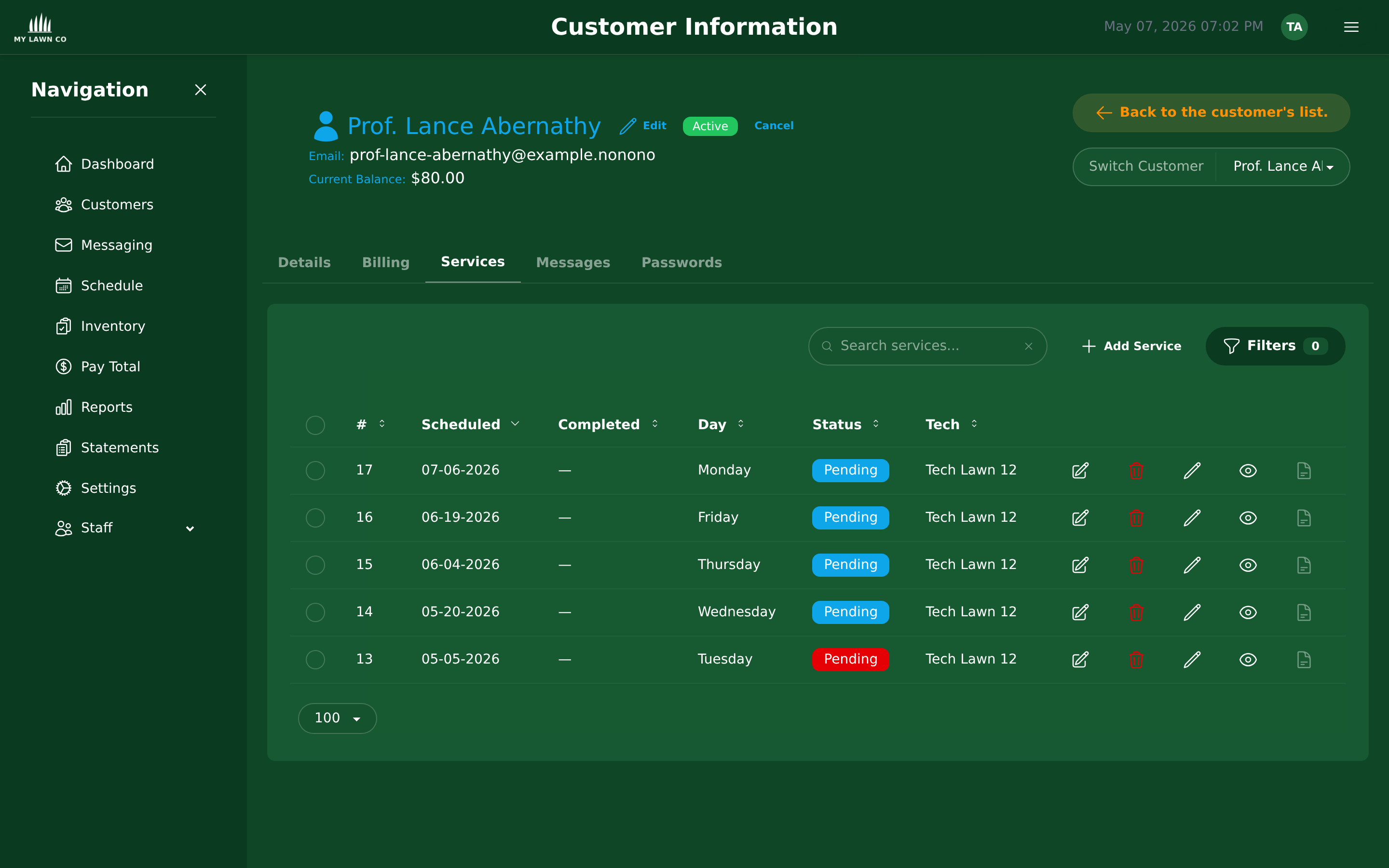This screenshot has width=1389, height=868.
Task: Delete service 15 with trash icon
Action: (1136, 565)
